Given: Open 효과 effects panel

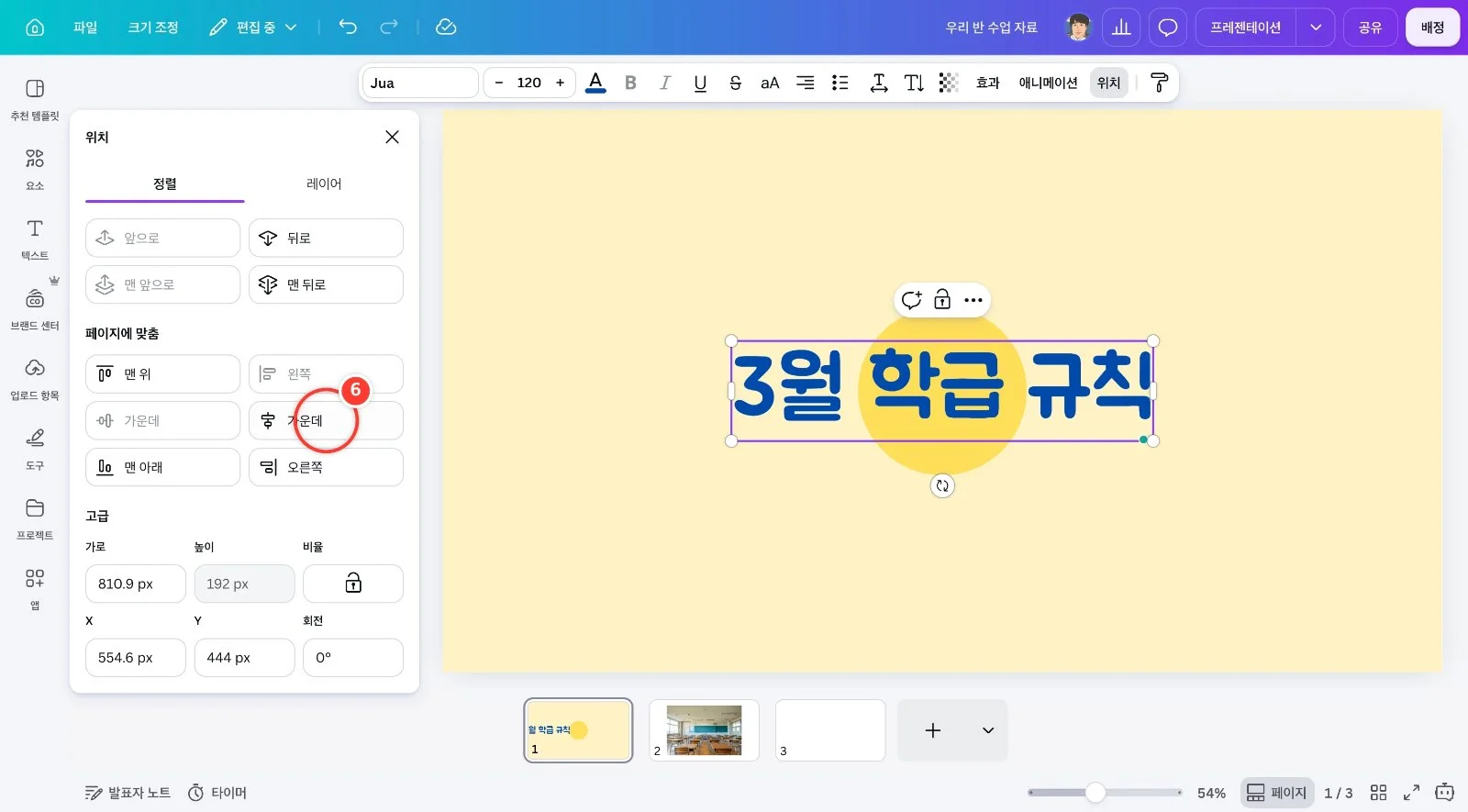Looking at the screenshot, I should click(x=988, y=83).
